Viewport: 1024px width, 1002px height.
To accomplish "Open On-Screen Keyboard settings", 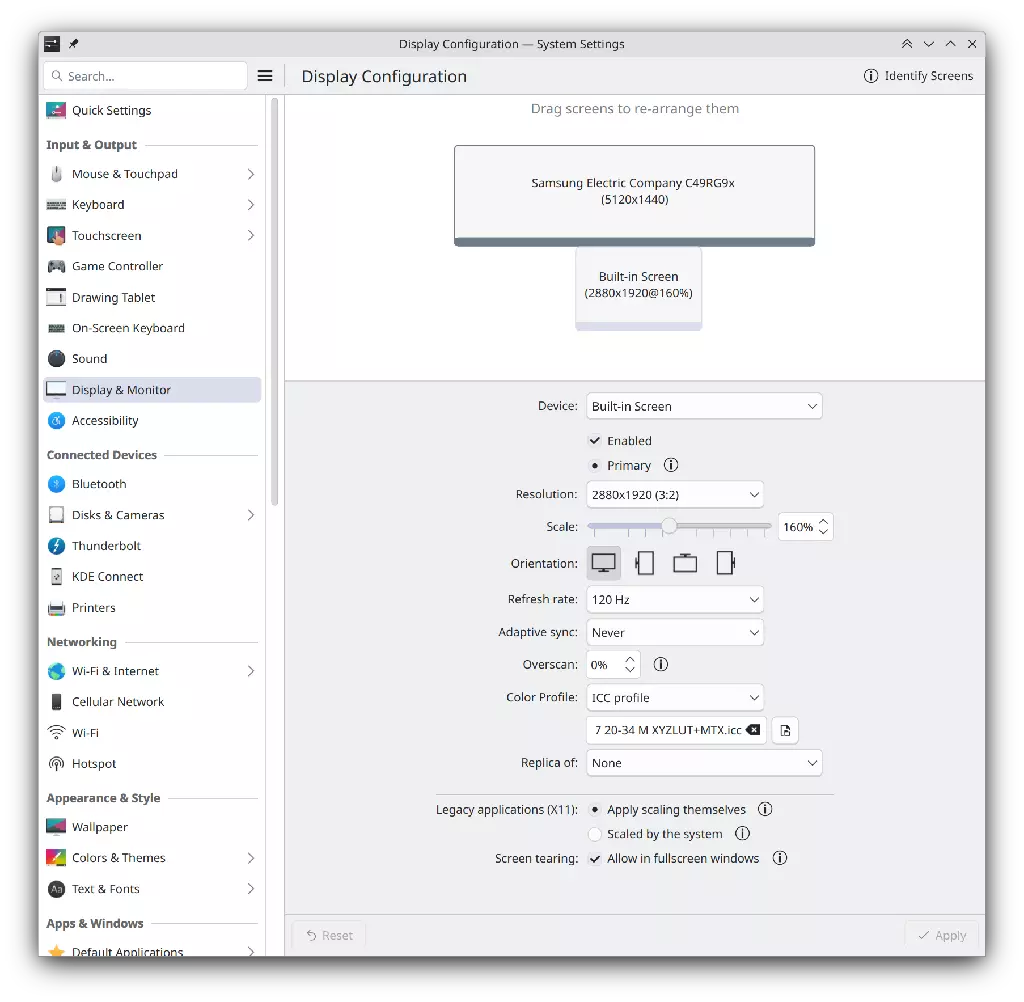I will point(152,328).
